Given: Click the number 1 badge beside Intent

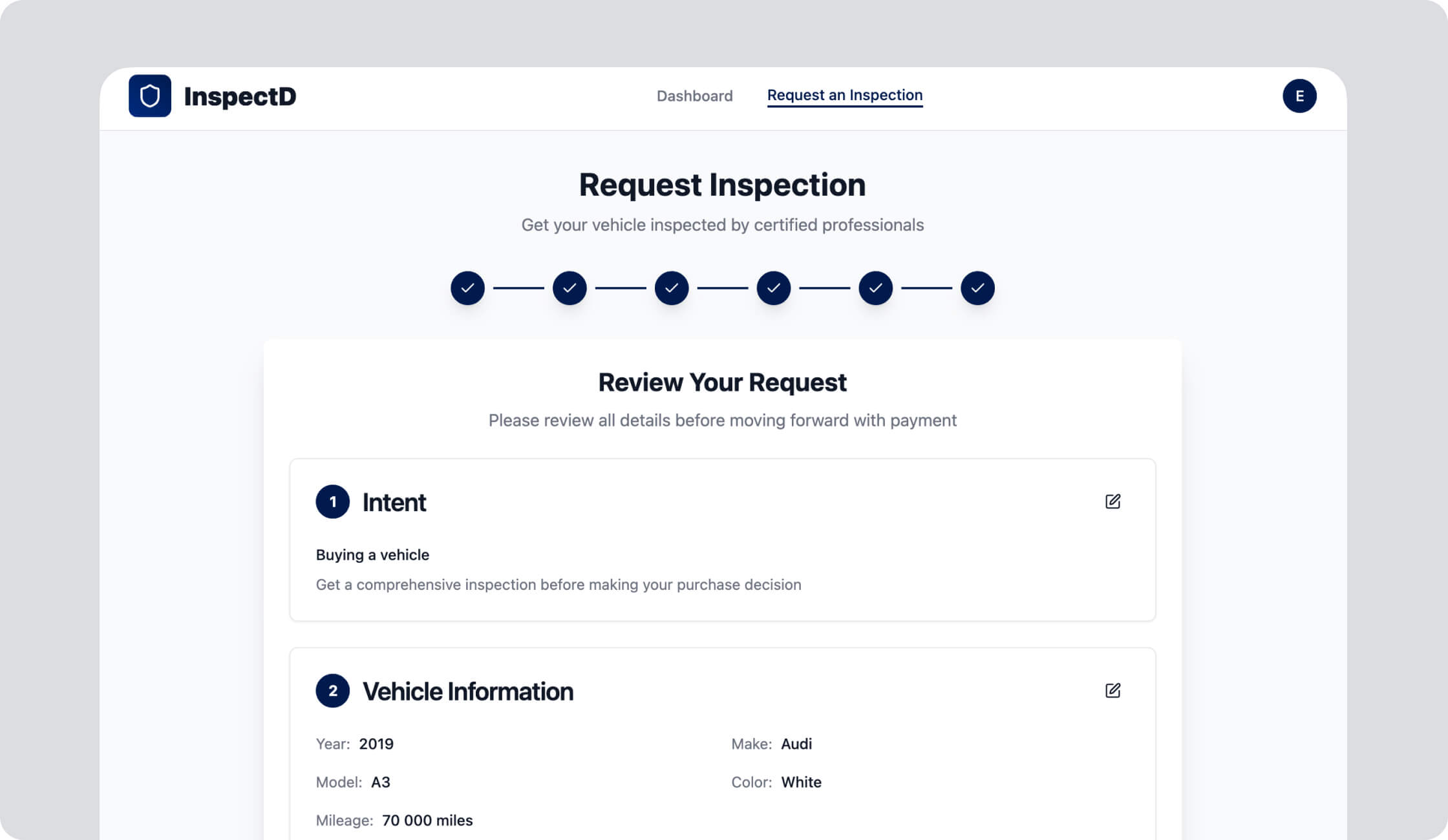Looking at the screenshot, I should click(332, 501).
